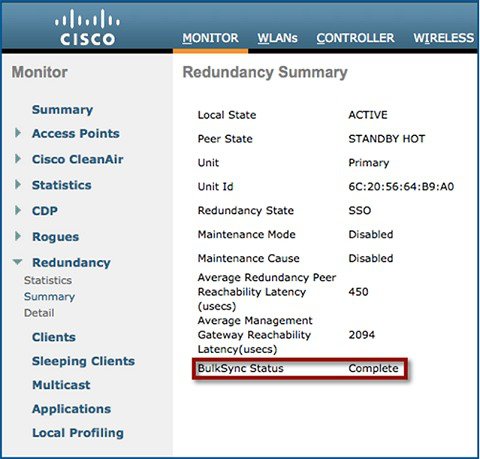This screenshot has height=459, width=480.
Task: Switch to the WLANs tab
Action: click(277, 38)
